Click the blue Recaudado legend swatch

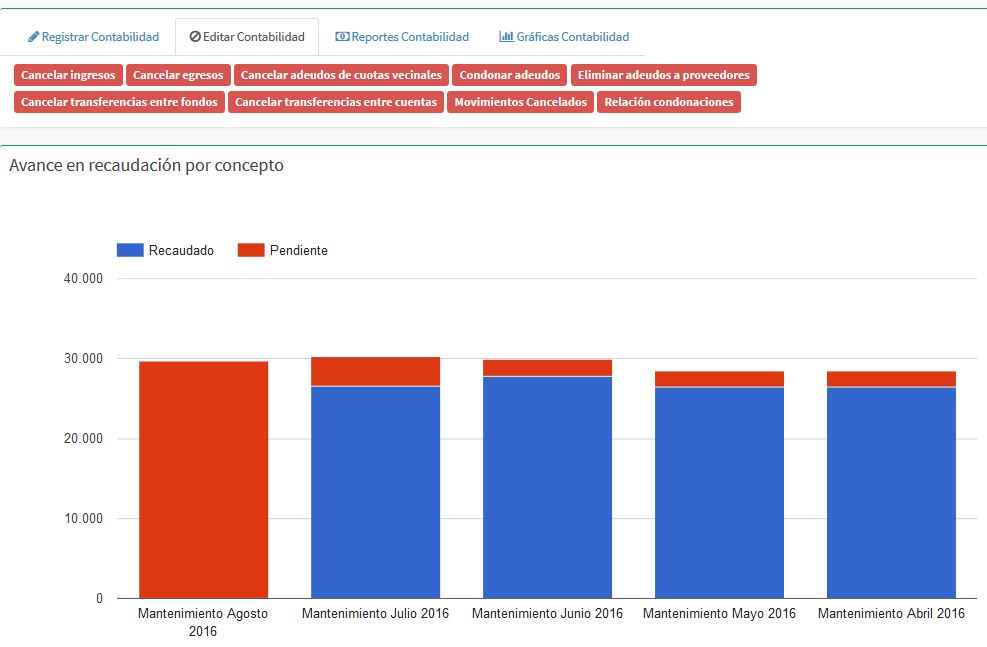pyautogui.click(x=130, y=250)
